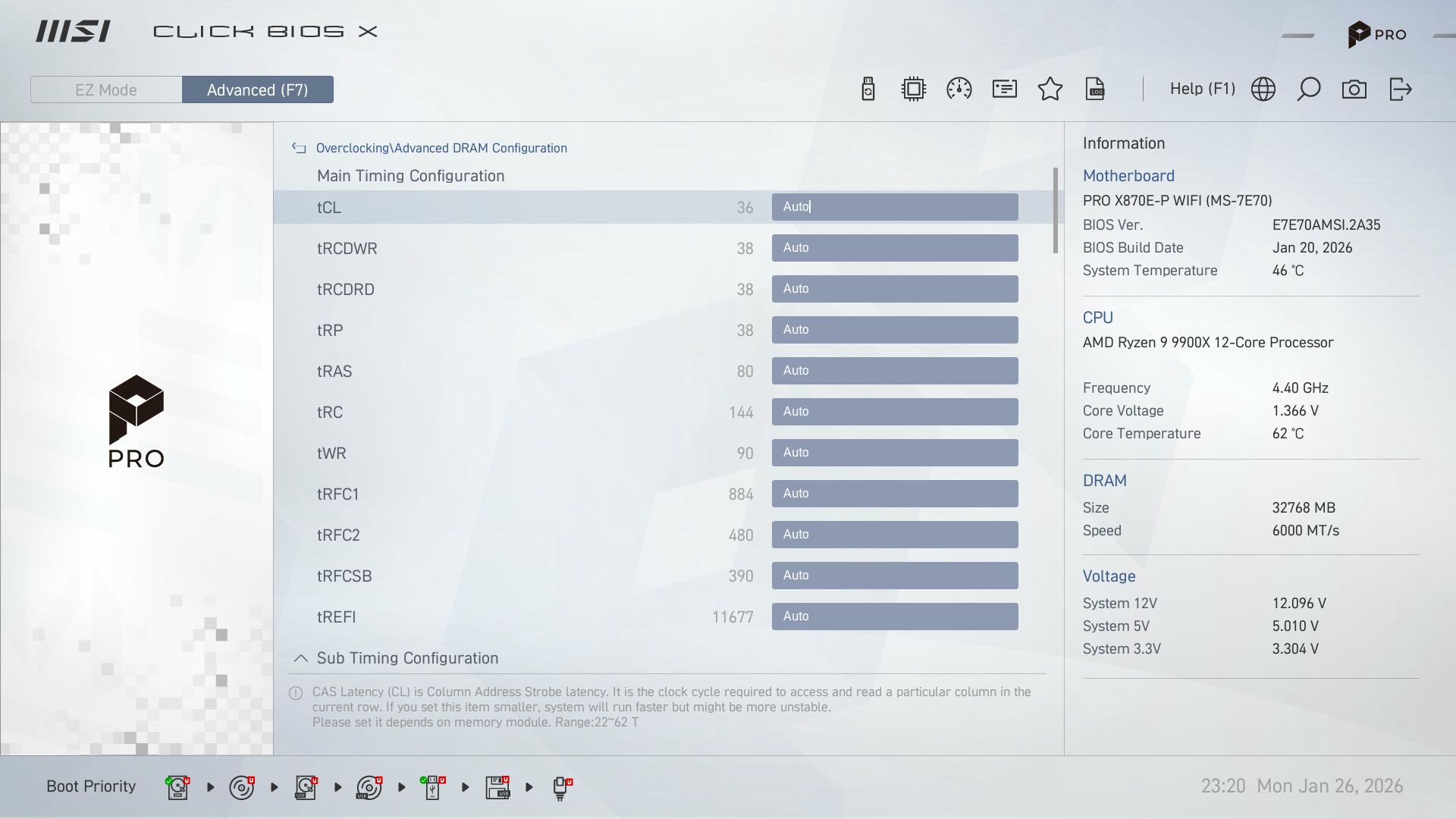1456x819 pixels.
Task: Open the Favorites star panel
Action: coord(1050,89)
